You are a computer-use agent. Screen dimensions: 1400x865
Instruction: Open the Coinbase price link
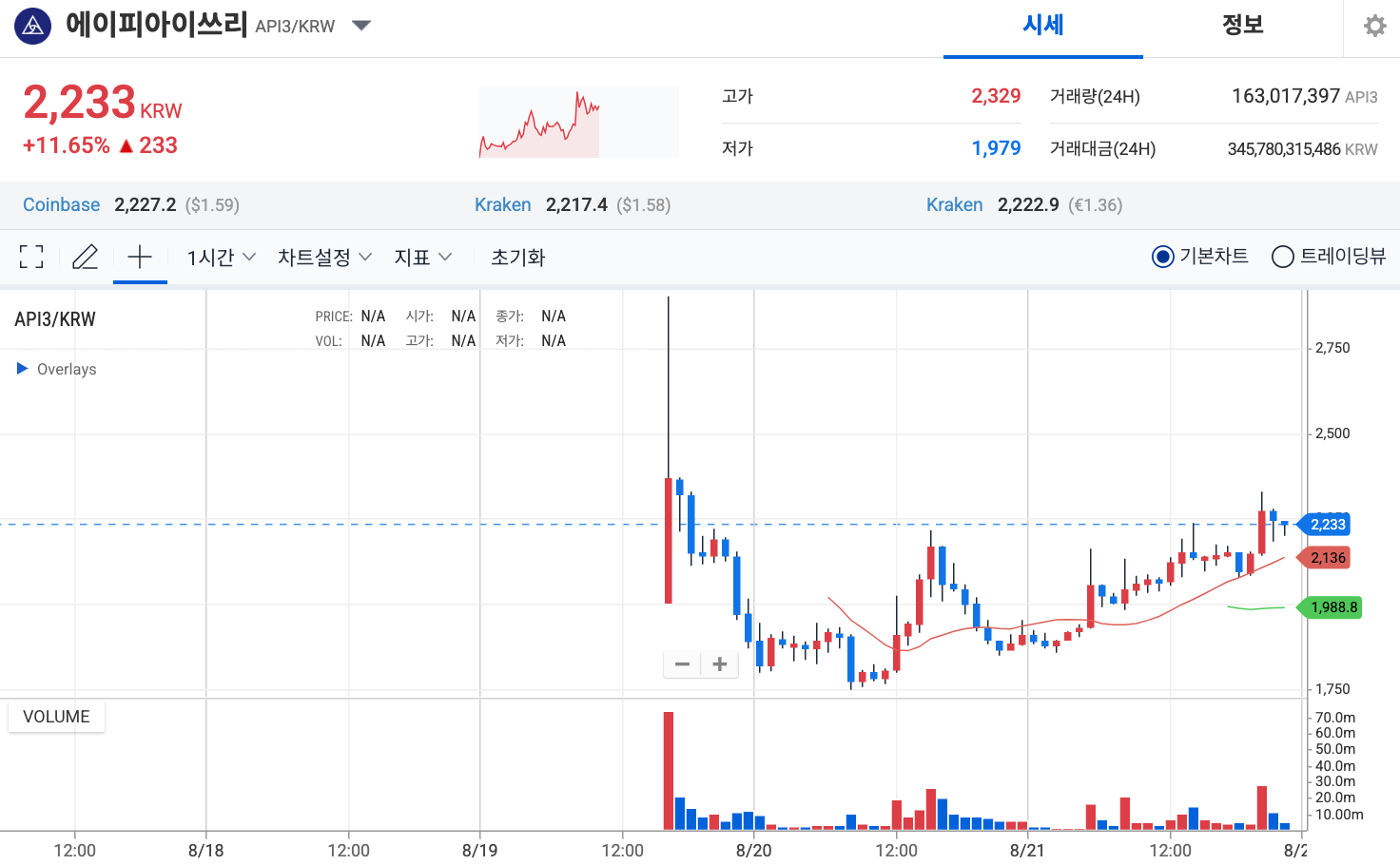pos(61,204)
